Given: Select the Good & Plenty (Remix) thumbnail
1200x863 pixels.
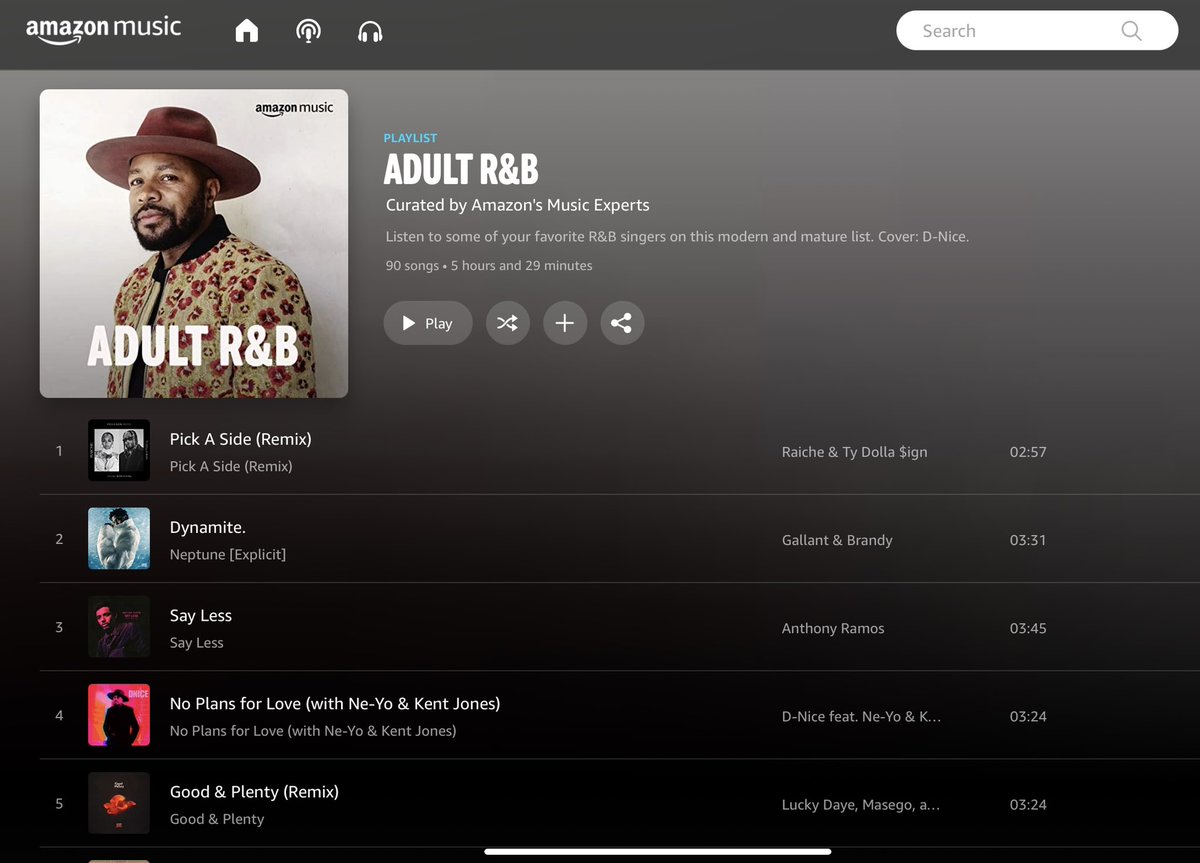Looking at the screenshot, I should (119, 803).
